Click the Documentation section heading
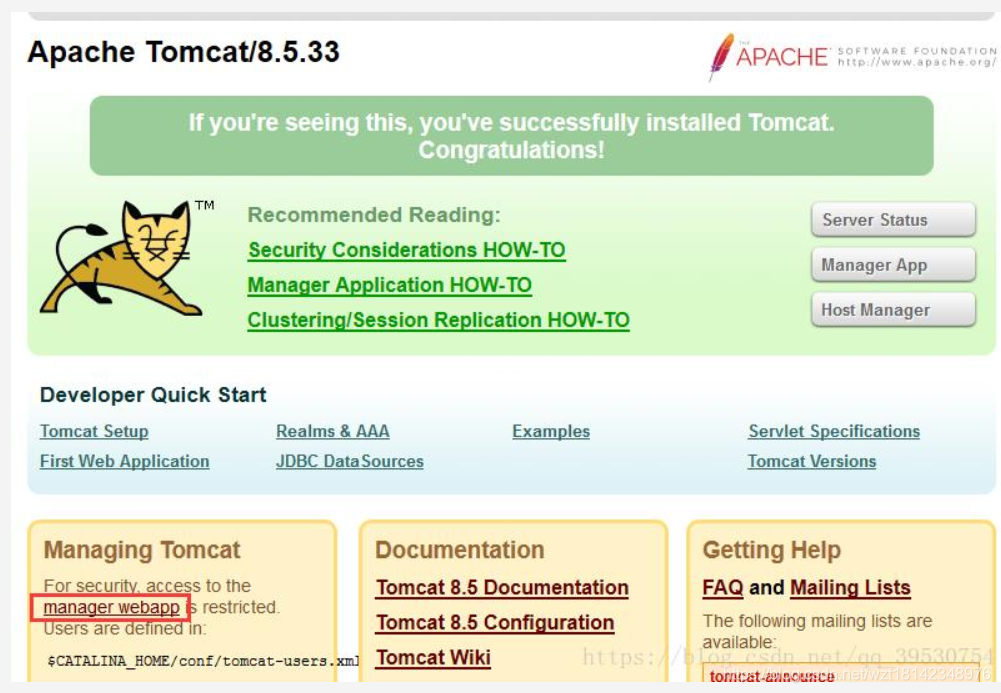 460,550
